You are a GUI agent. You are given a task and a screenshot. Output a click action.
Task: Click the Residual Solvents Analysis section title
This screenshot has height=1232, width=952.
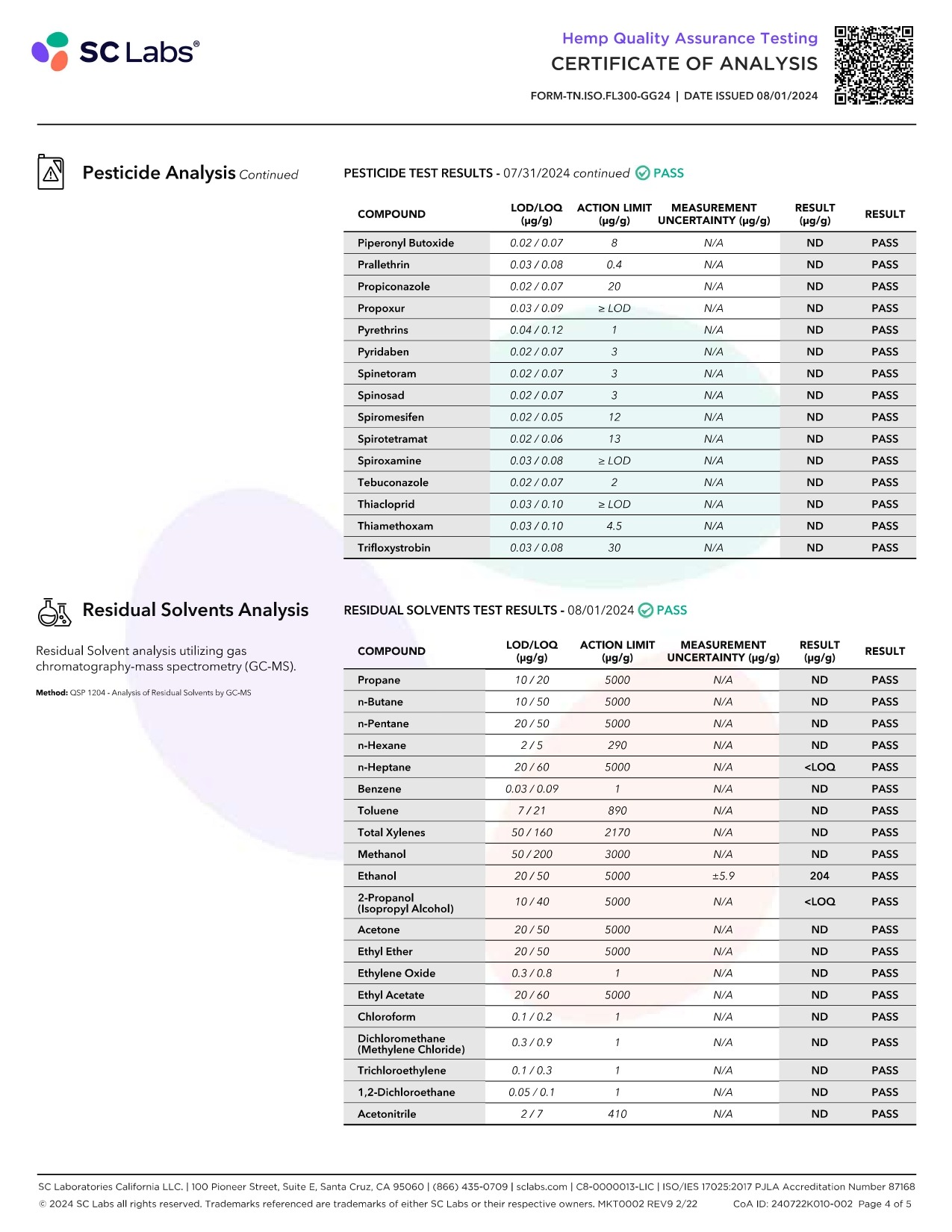point(196,610)
